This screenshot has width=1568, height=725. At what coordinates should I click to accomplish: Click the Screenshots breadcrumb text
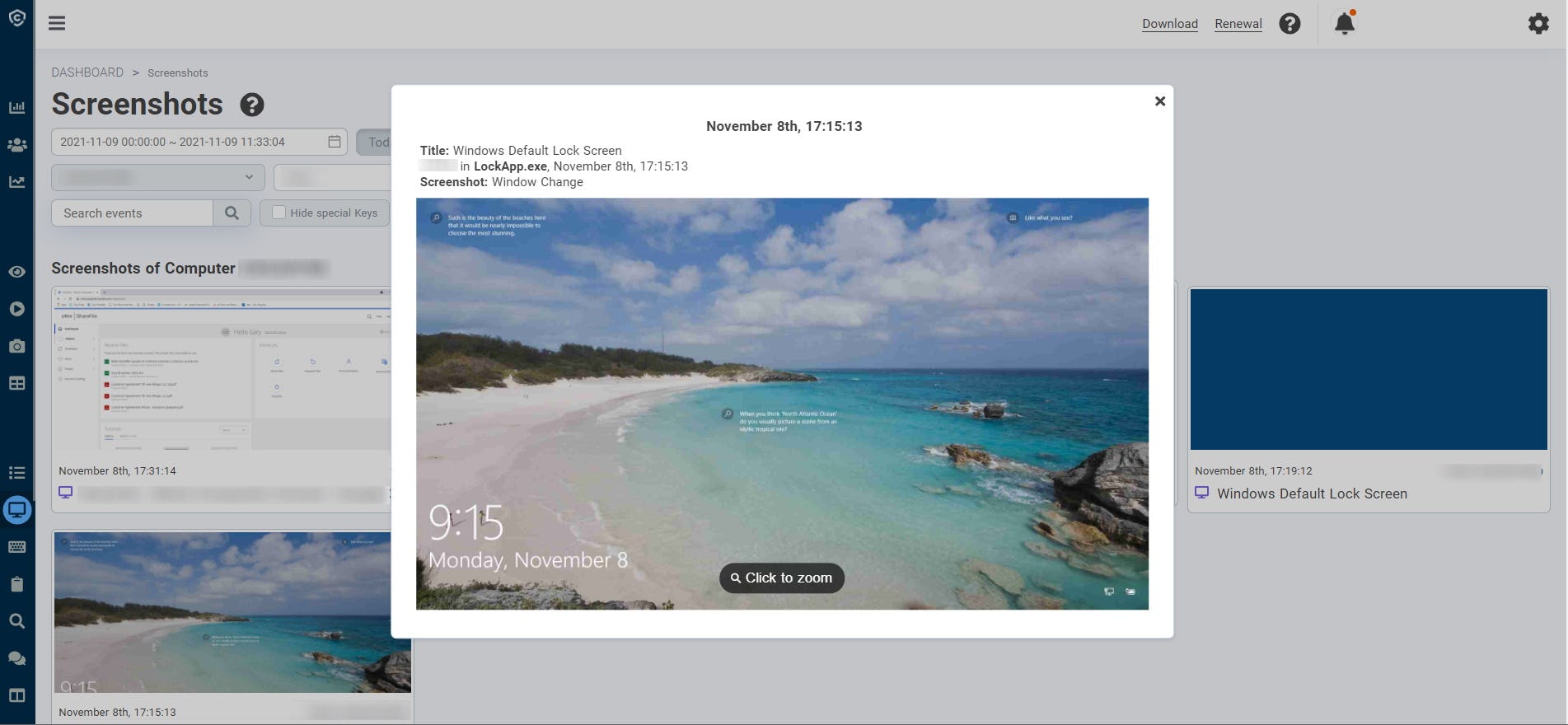click(x=177, y=72)
